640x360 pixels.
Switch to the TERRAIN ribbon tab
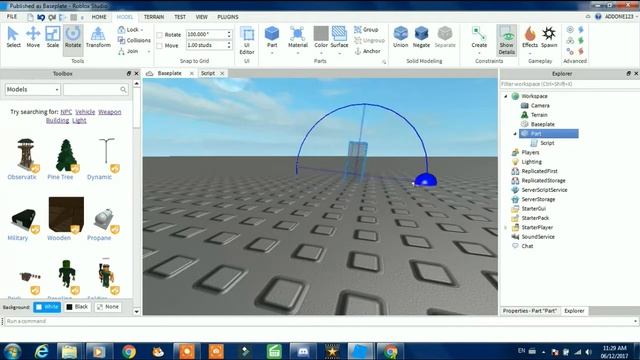click(x=154, y=17)
